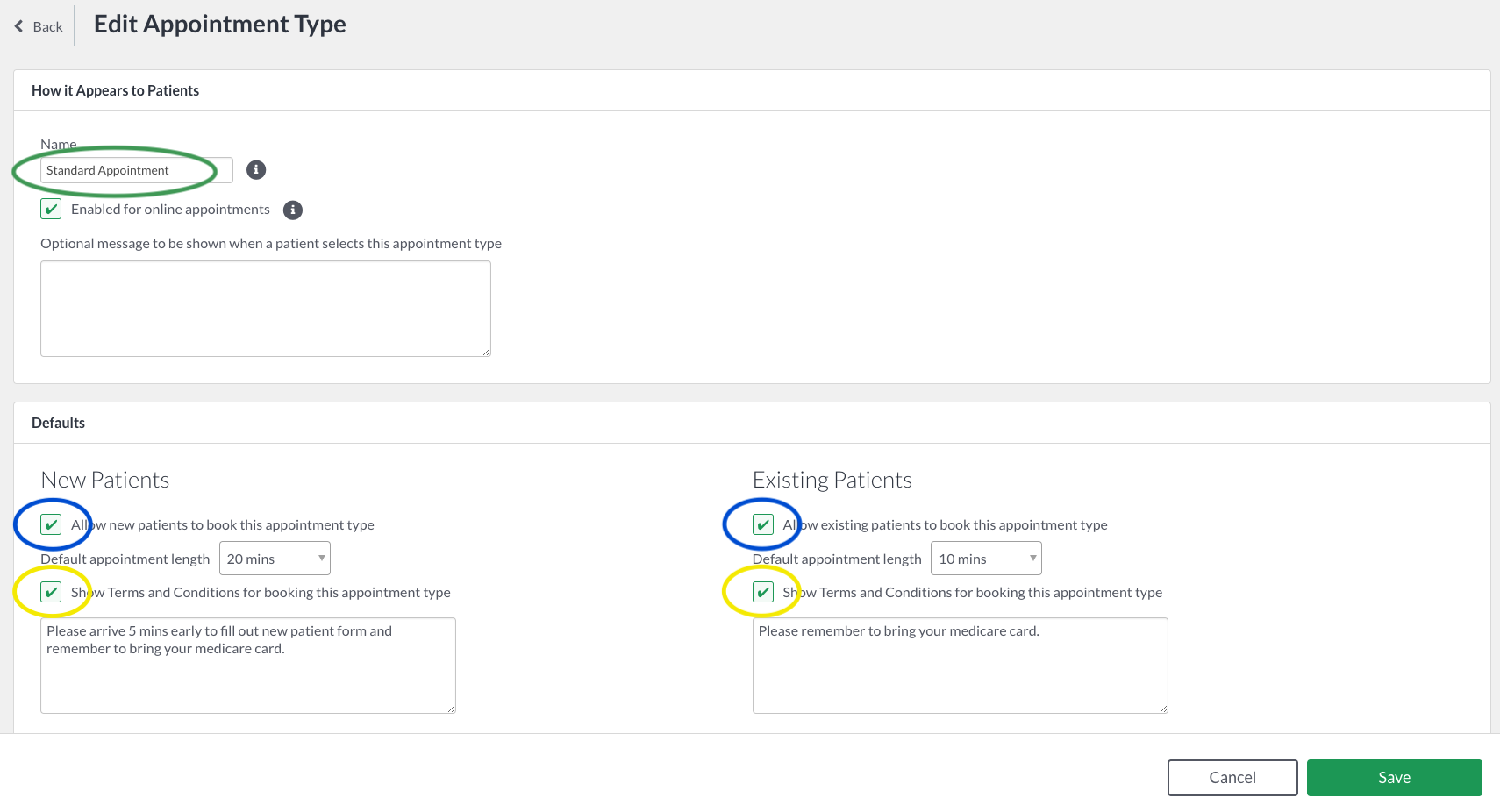Toggle Enabled for online appointments checkbox
This screenshot has width=1500, height=812.
click(x=51, y=209)
